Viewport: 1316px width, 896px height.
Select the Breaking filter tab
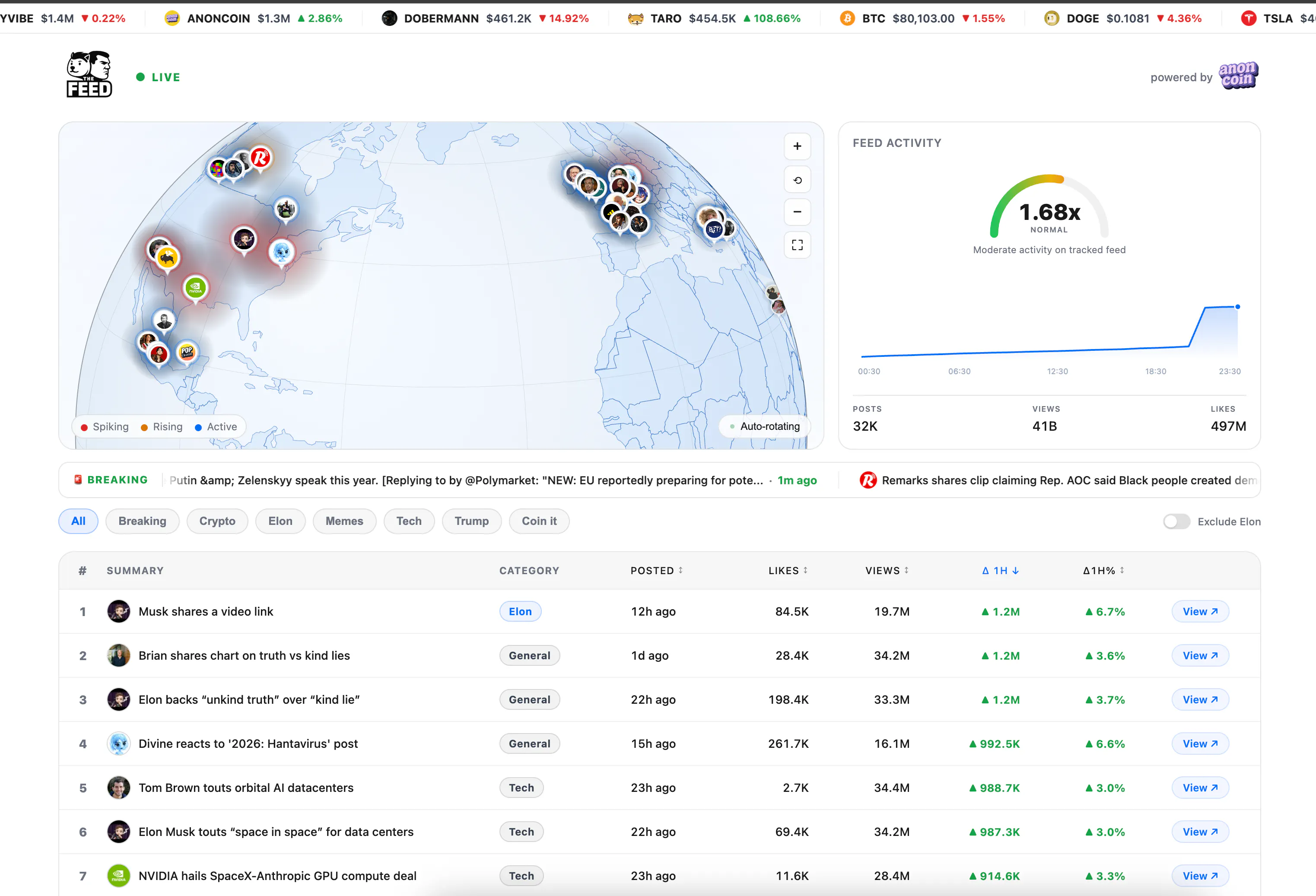pyautogui.click(x=142, y=521)
